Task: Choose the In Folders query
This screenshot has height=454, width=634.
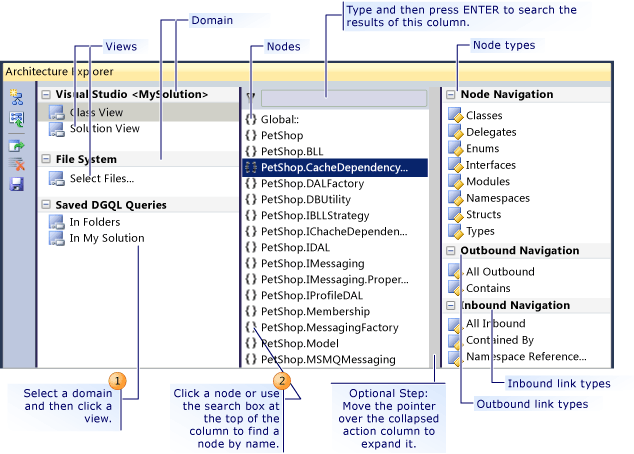Action: 95,222
